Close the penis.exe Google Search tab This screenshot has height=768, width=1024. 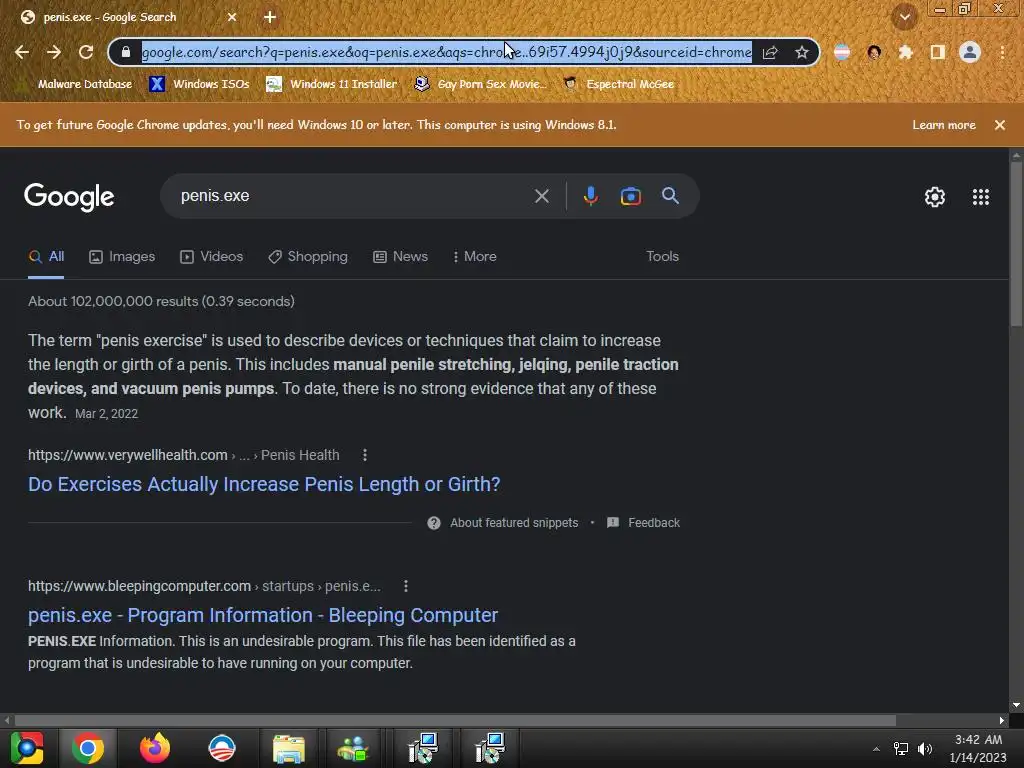click(x=232, y=17)
